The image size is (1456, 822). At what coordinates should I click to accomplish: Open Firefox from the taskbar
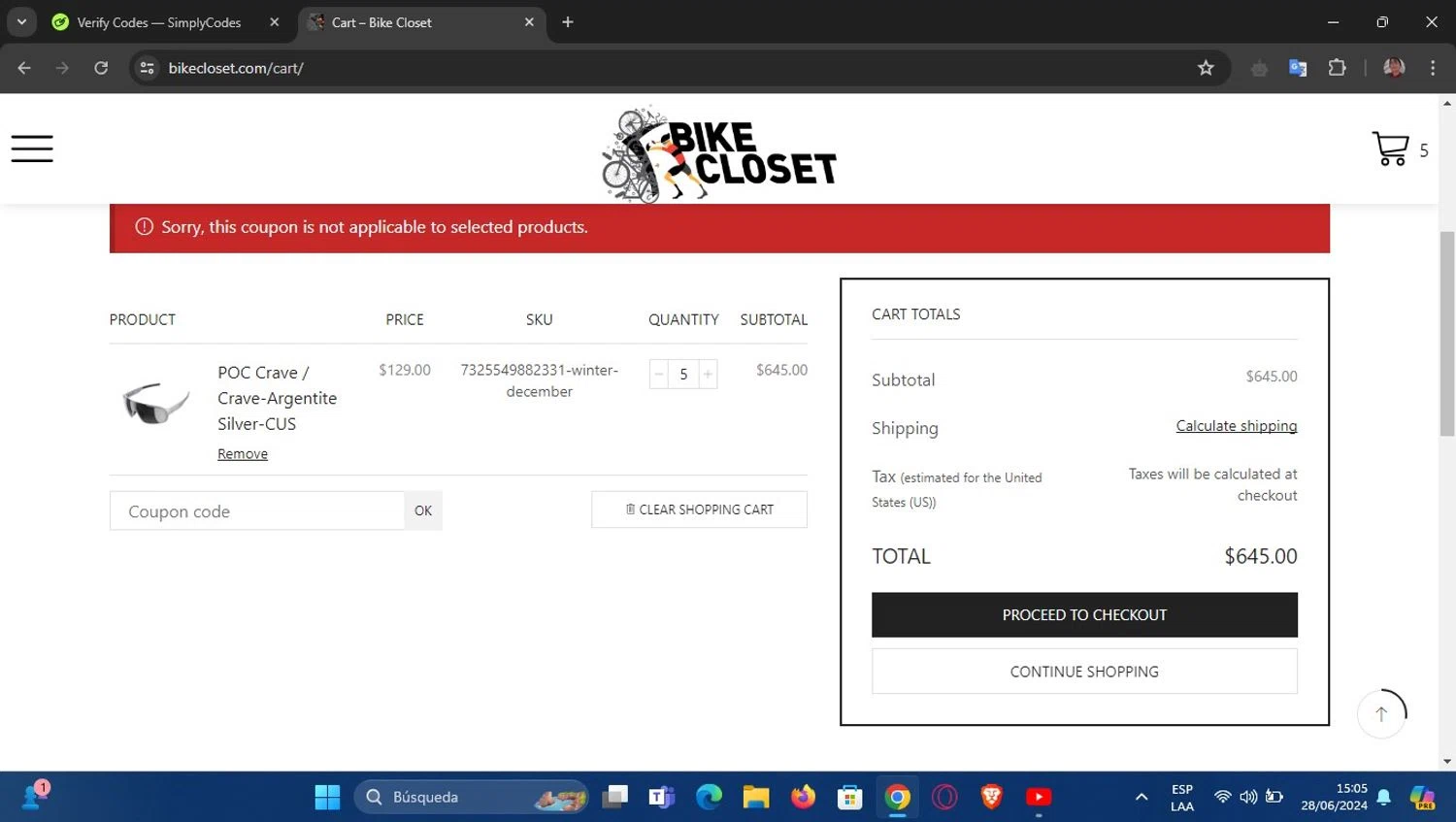(803, 797)
